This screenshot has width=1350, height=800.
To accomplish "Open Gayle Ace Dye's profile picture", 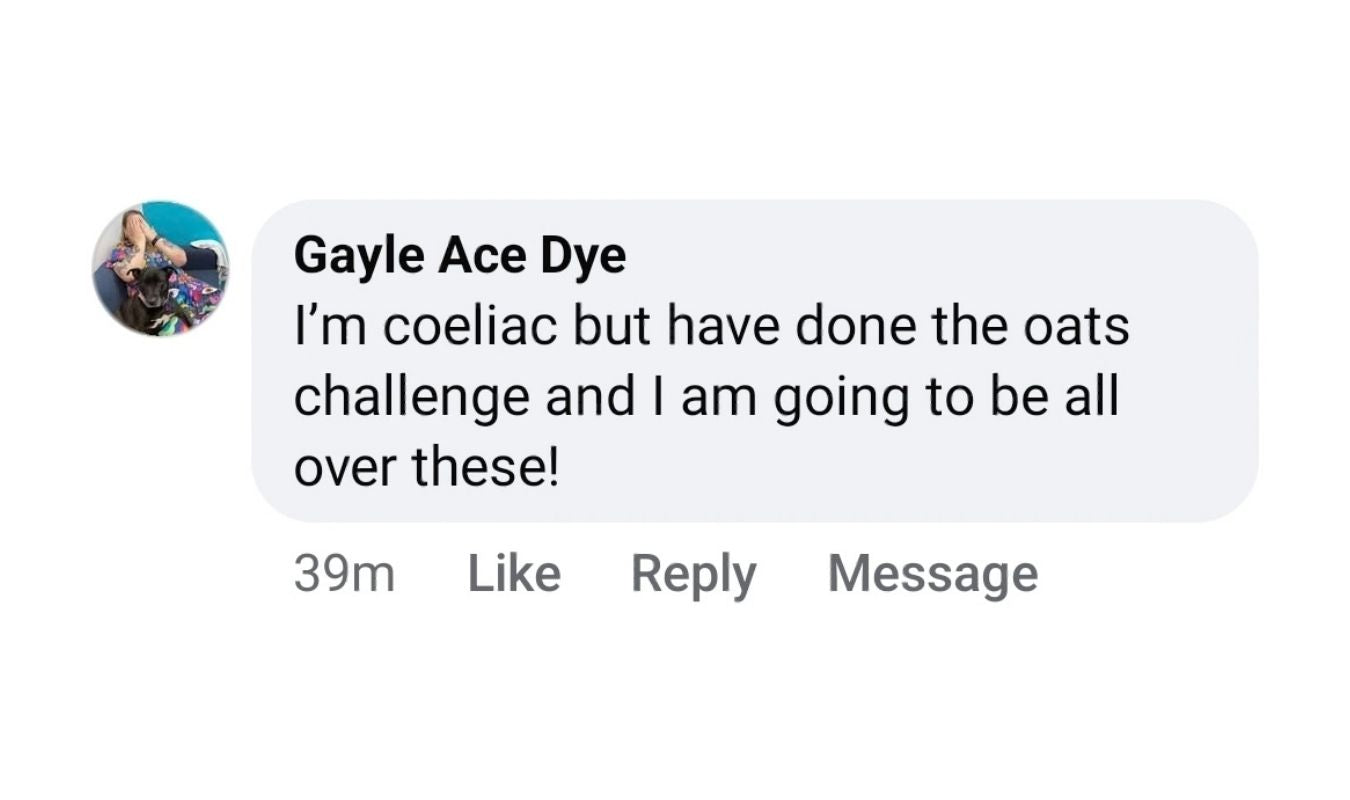I will pyautogui.click(x=160, y=268).
